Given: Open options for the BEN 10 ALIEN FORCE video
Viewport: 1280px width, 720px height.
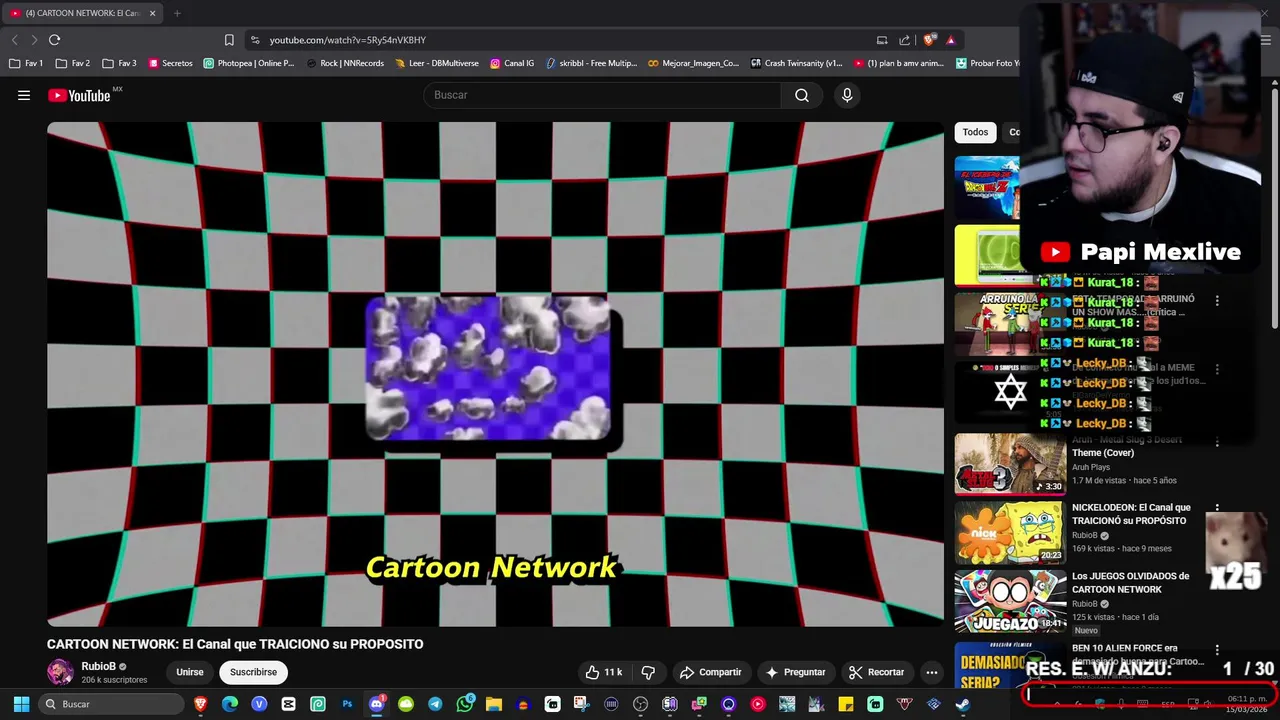Looking at the screenshot, I should (1217, 650).
